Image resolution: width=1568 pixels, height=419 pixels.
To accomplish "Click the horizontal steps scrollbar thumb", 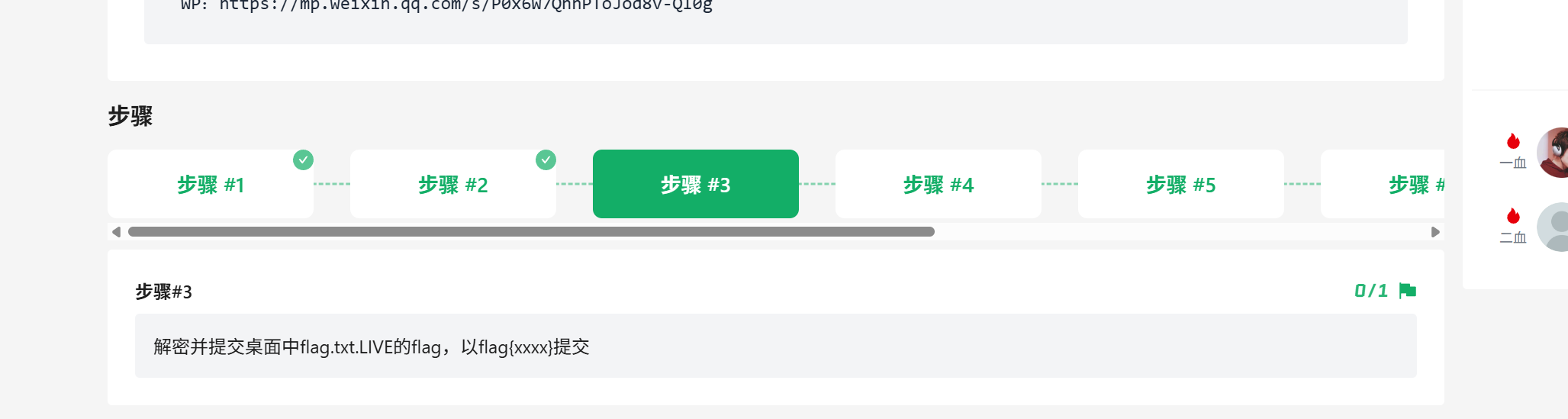I will 531,232.
